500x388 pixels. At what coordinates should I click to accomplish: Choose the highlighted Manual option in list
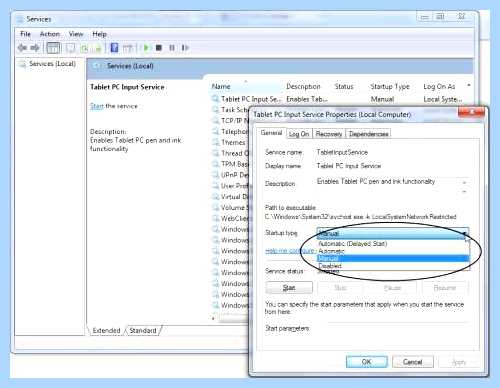[393, 258]
